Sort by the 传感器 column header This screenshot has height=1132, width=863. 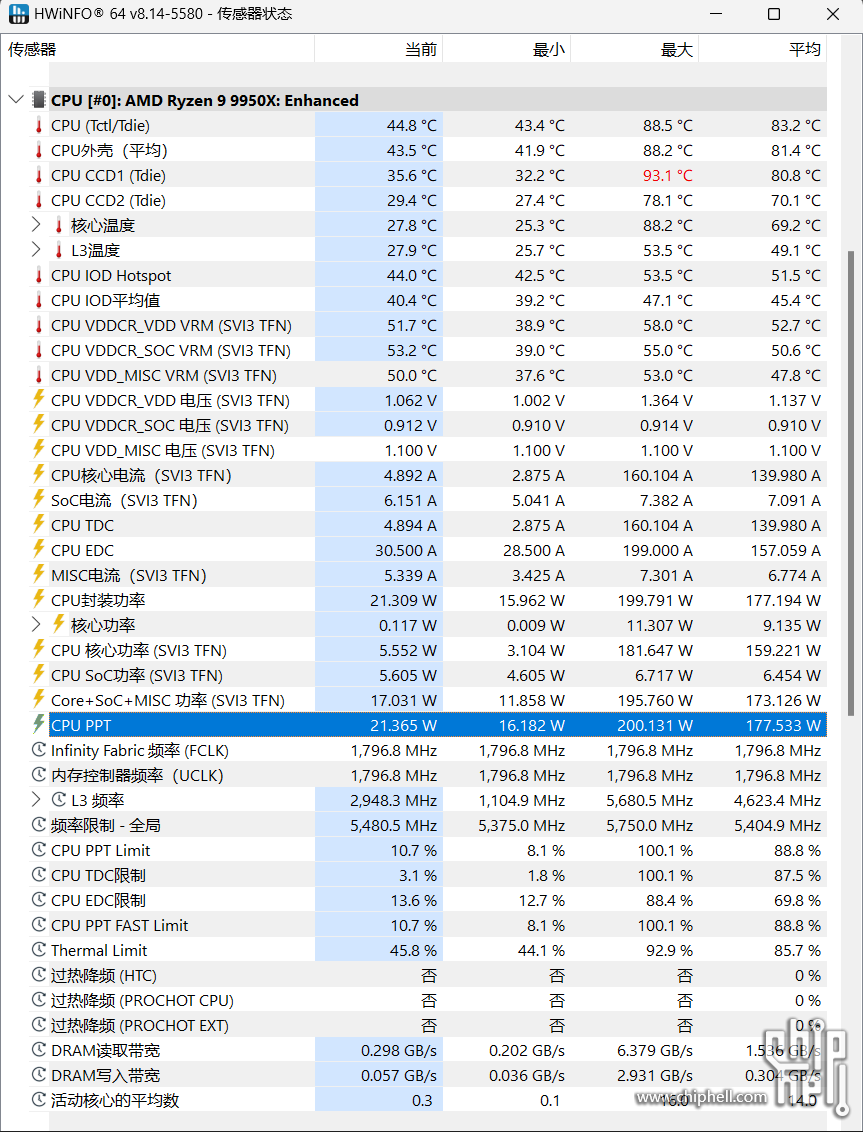158,49
